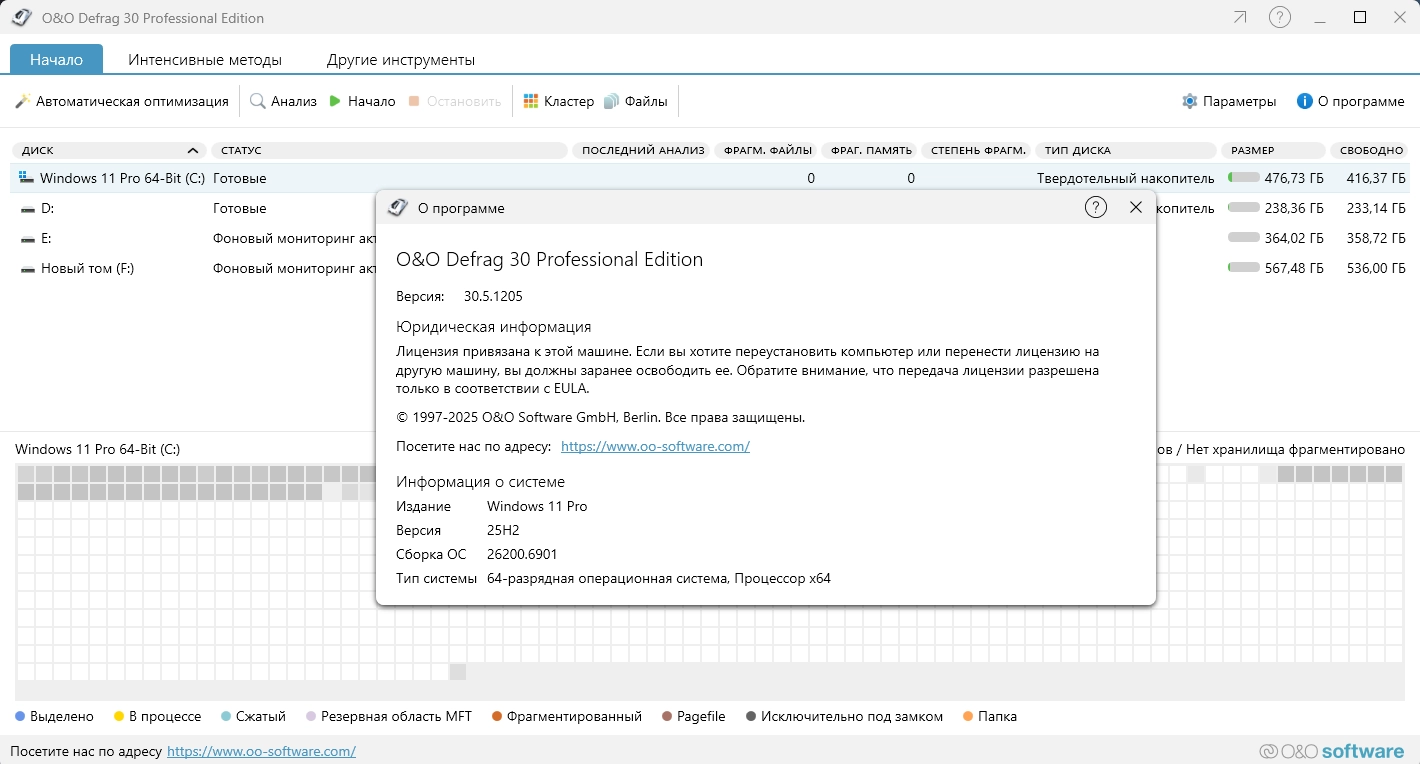
Task: Click the status bar oo-software.com link
Action: (261, 751)
